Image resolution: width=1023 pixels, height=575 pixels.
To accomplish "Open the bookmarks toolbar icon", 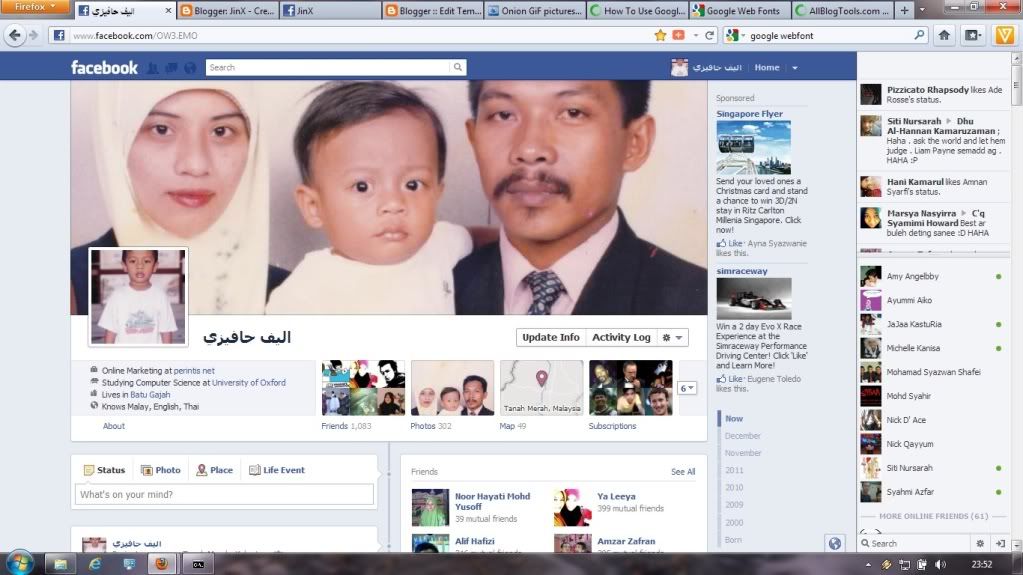I will click(x=973, y=35).
